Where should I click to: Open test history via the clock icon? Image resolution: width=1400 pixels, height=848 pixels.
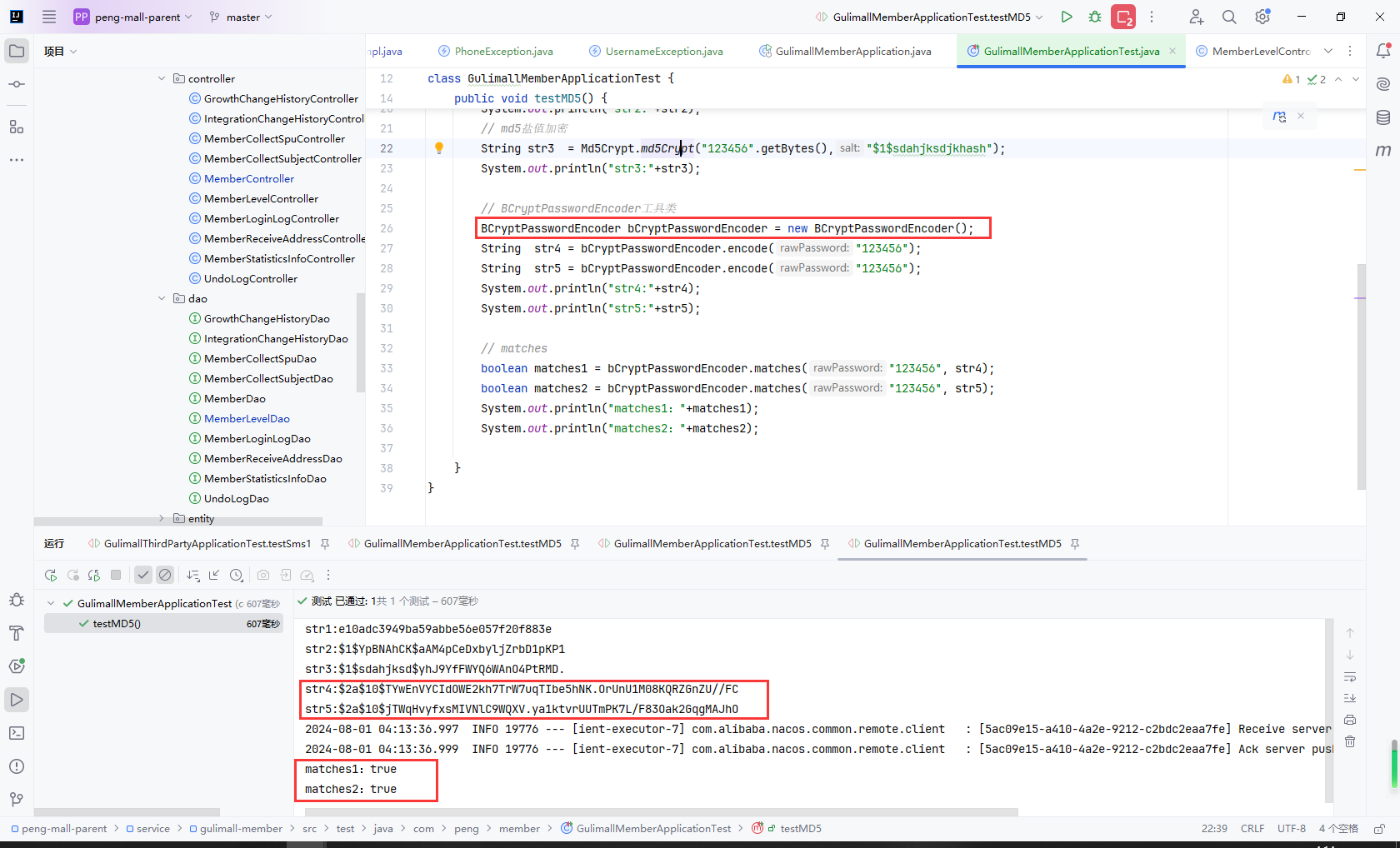[237, 575]
